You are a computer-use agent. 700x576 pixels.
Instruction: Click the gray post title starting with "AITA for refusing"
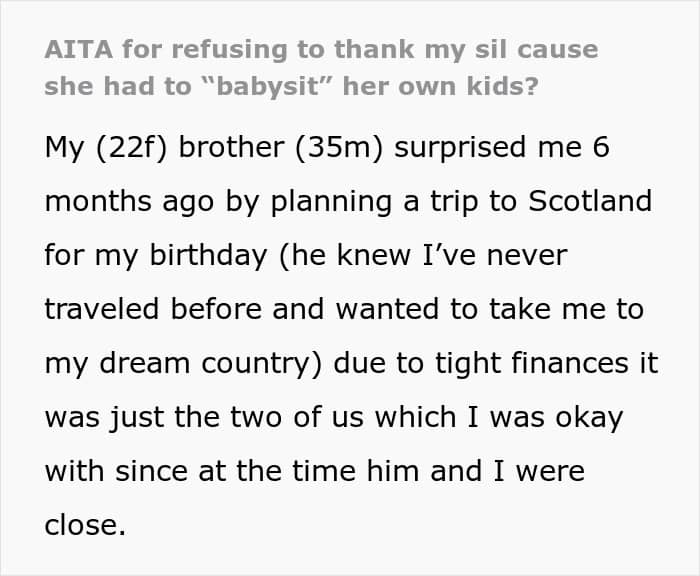(321, 67)
